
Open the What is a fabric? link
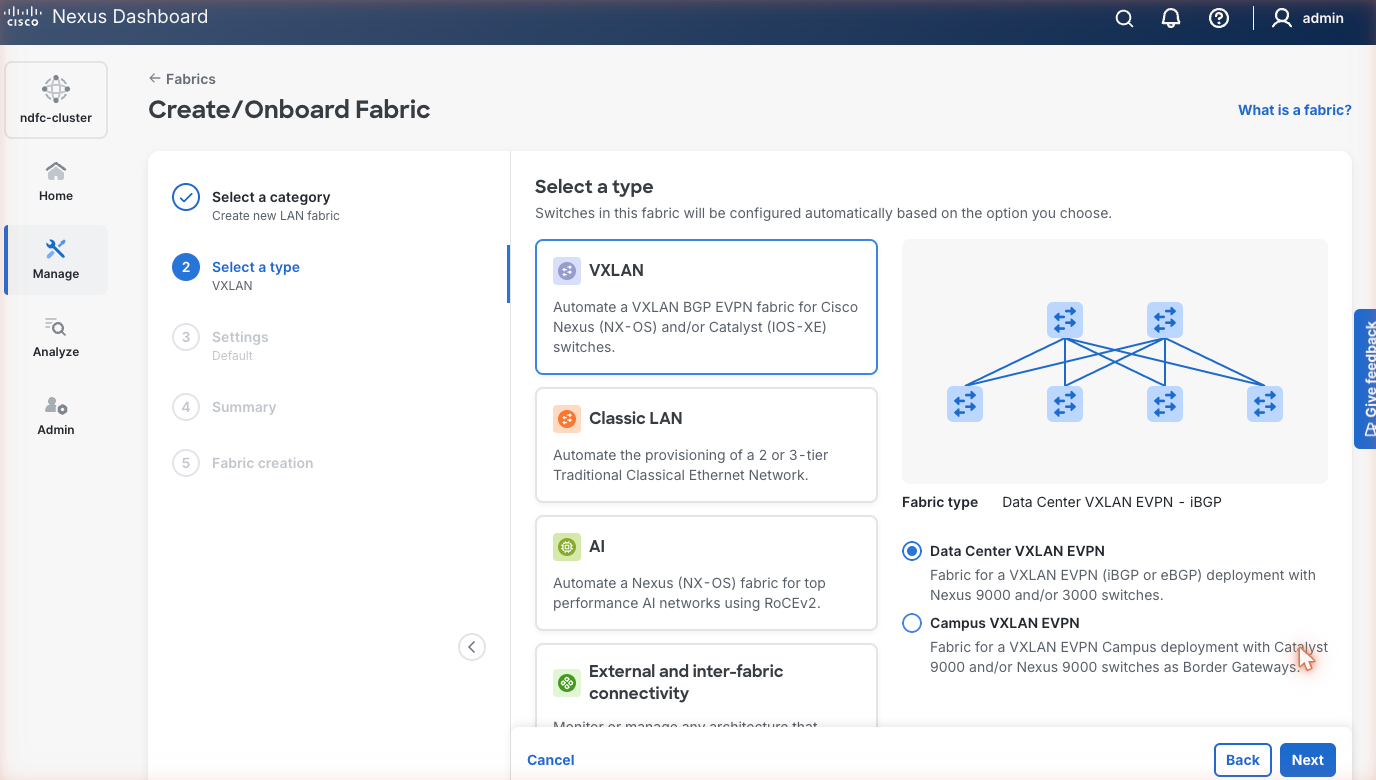point(1295,110)
